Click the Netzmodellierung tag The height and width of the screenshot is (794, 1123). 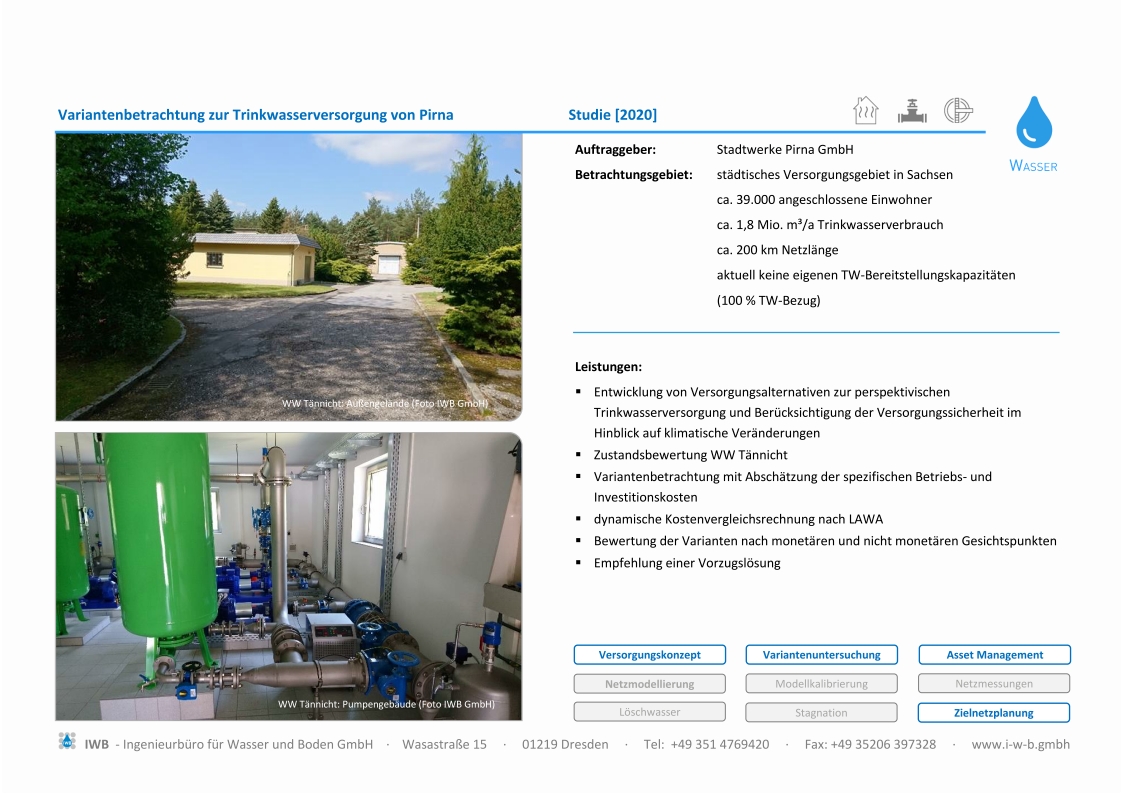click(649, 684)
